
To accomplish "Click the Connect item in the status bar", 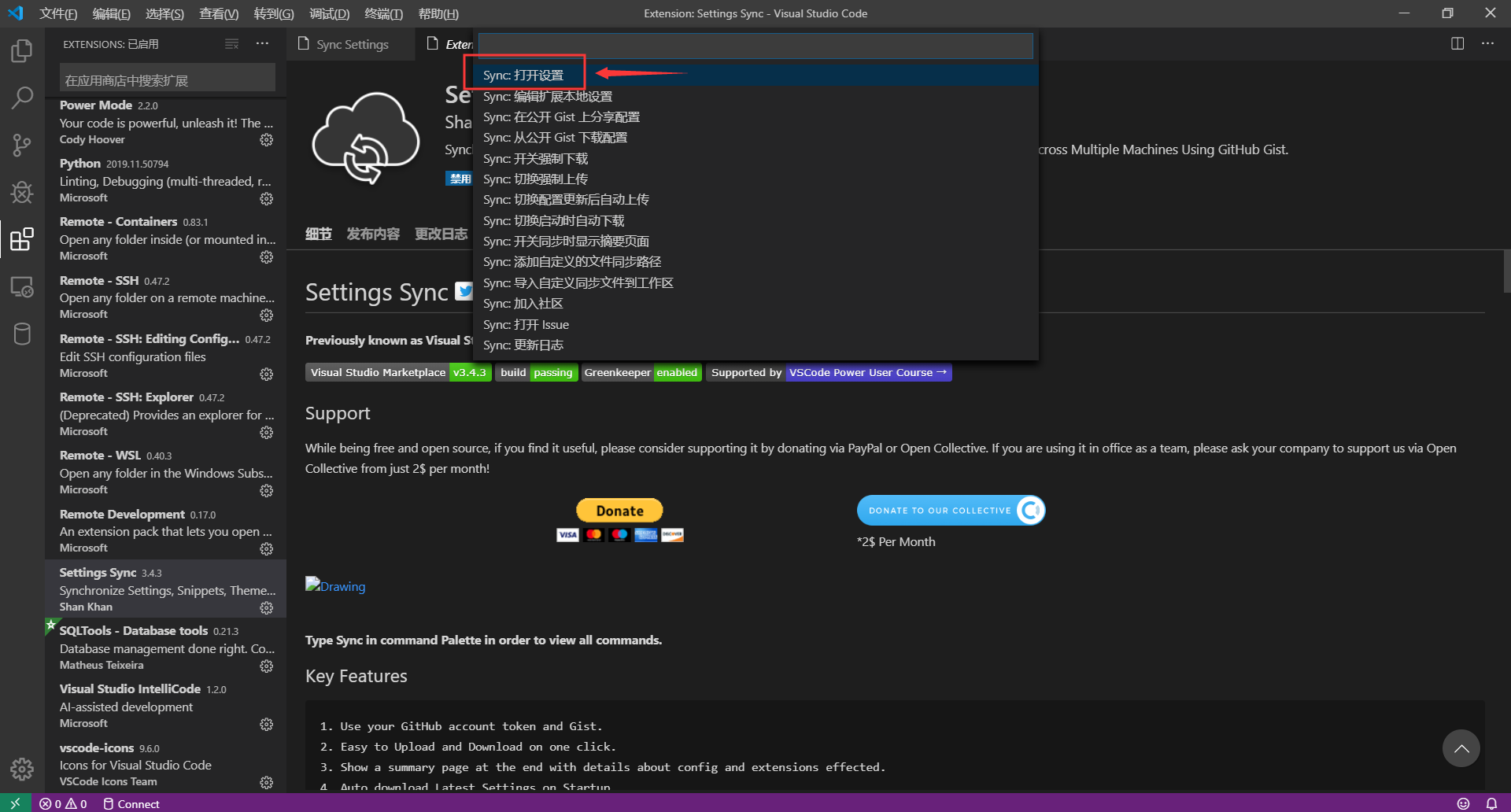I will coord(131,803).
